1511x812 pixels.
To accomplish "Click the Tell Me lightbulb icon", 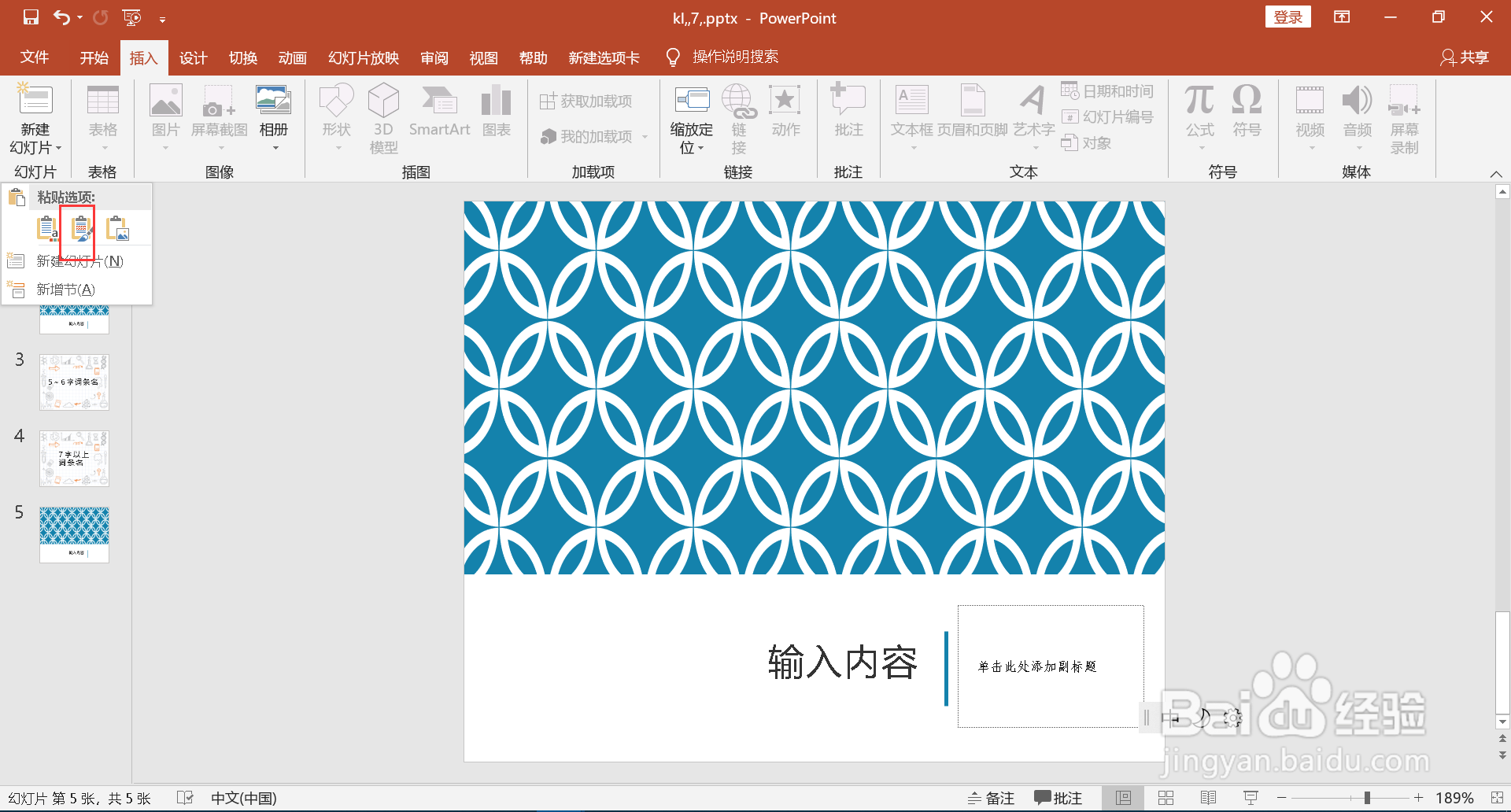I will (x=673, y=57).
